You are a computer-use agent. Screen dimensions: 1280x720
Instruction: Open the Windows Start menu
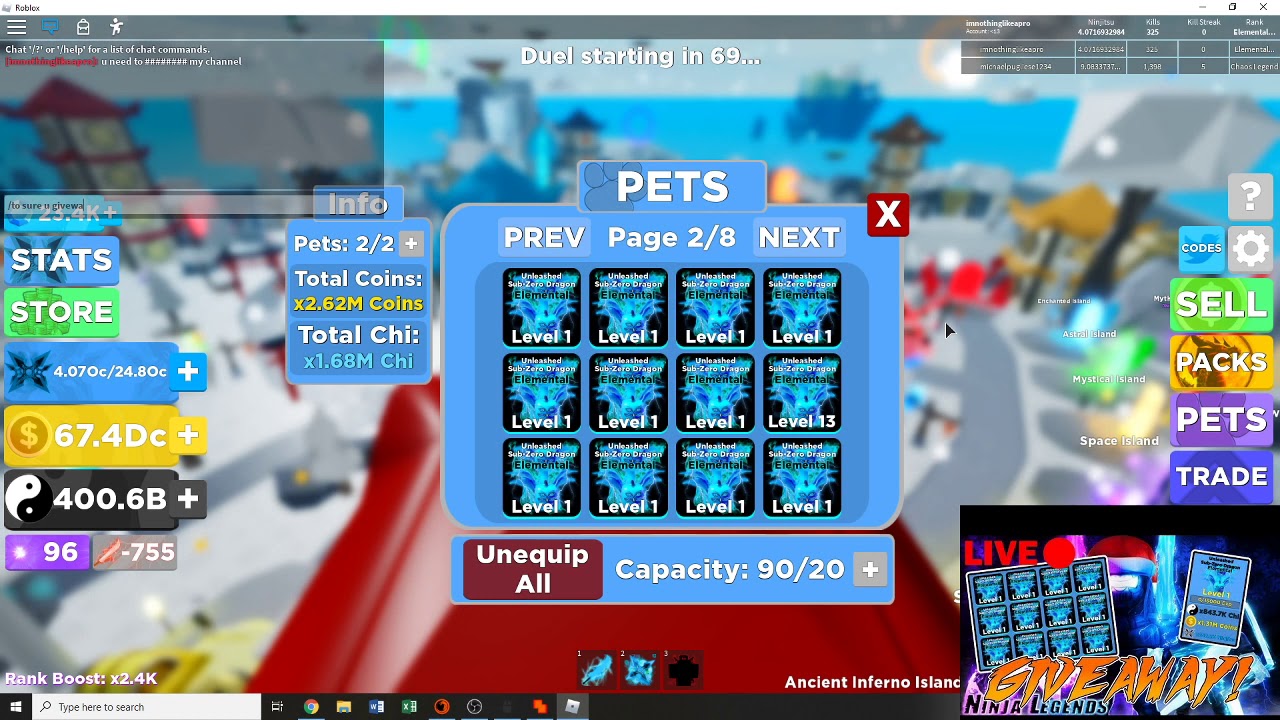coord(16,707)
